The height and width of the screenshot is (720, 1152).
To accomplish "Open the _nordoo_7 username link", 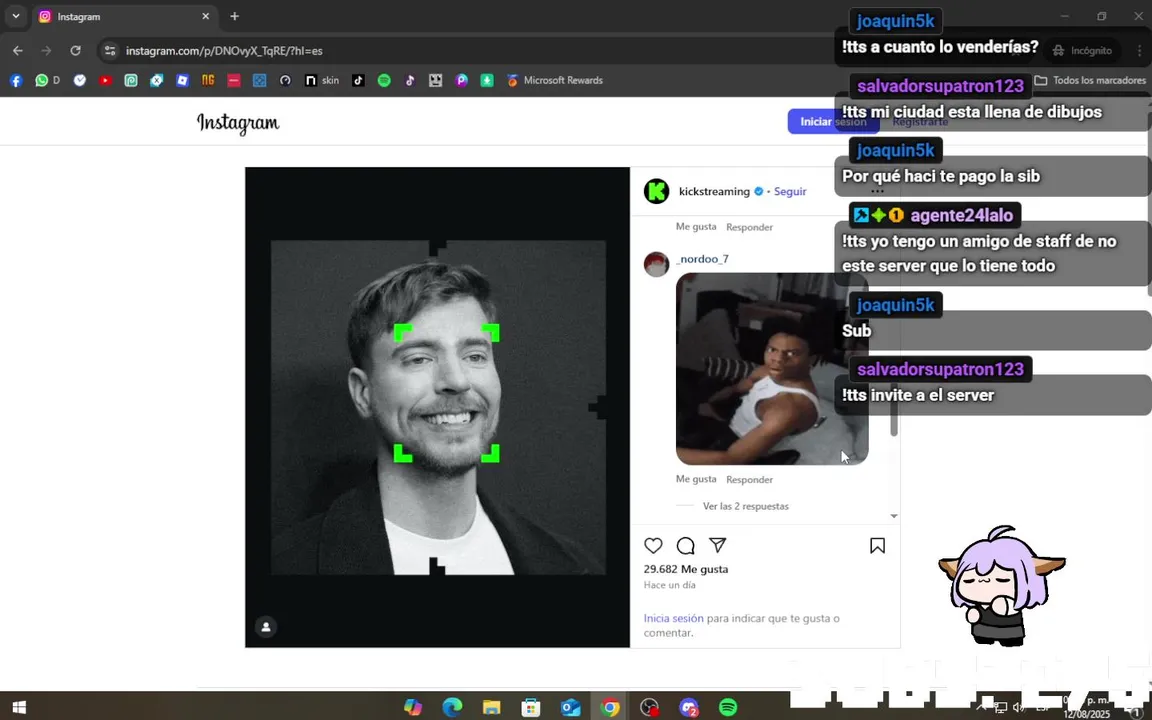I will click(x=702, y=259).
